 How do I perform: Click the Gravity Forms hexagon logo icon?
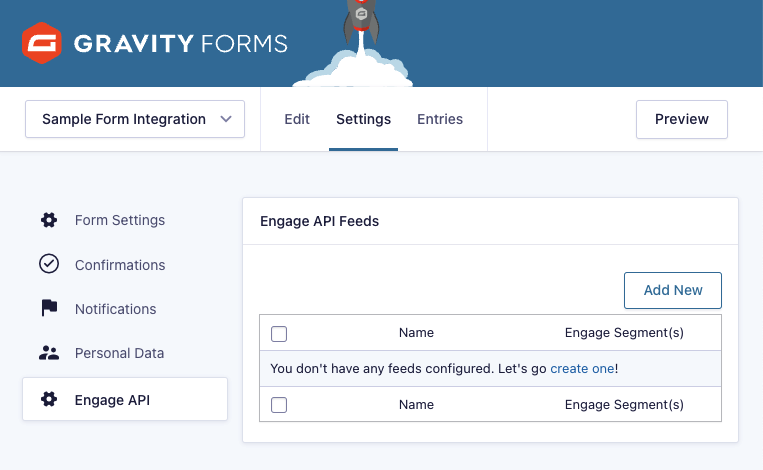tap(42, 43)
